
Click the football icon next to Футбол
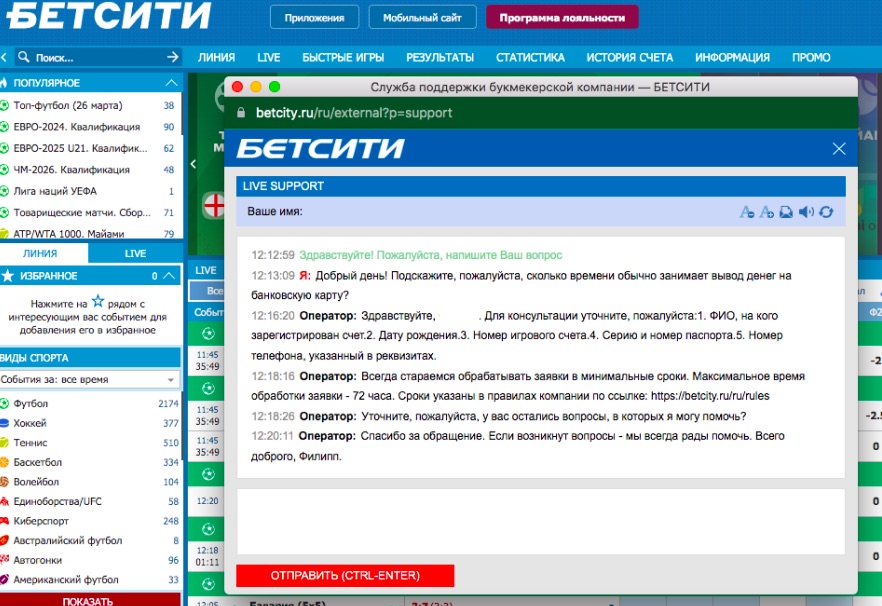click(x=4, y=403)
